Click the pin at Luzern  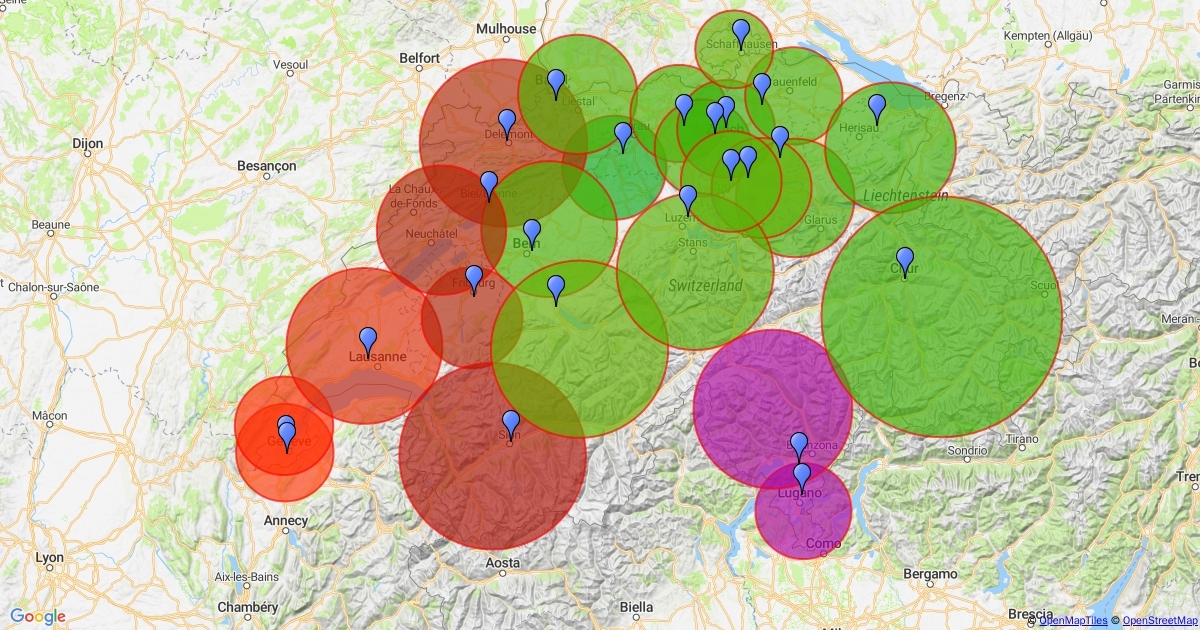(688, 198)
